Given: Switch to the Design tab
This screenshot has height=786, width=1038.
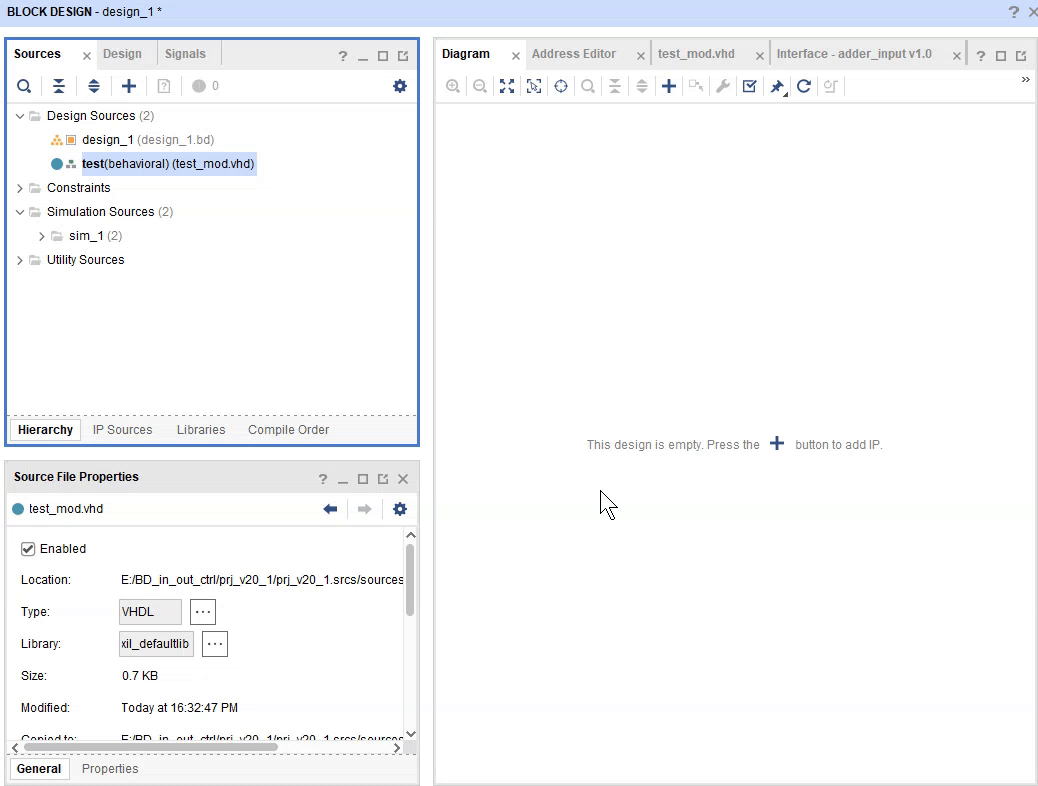Looking at the screenshot, I should pyautogui.click(x=122, y=54).
